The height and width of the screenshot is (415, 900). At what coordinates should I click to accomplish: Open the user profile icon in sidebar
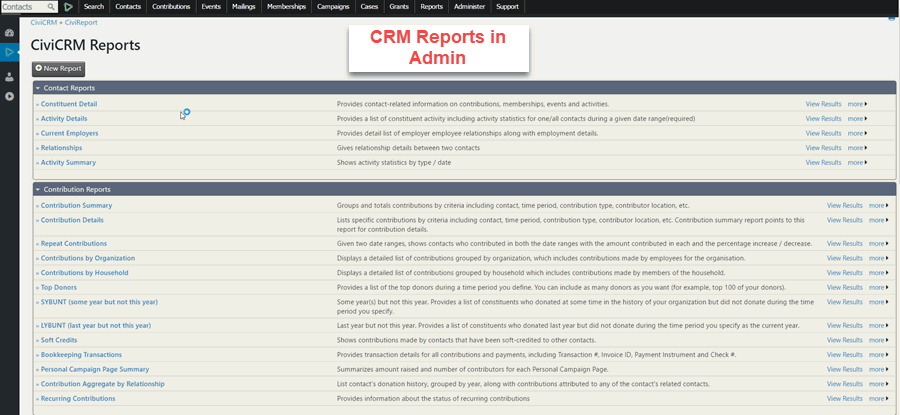point(9,77)
